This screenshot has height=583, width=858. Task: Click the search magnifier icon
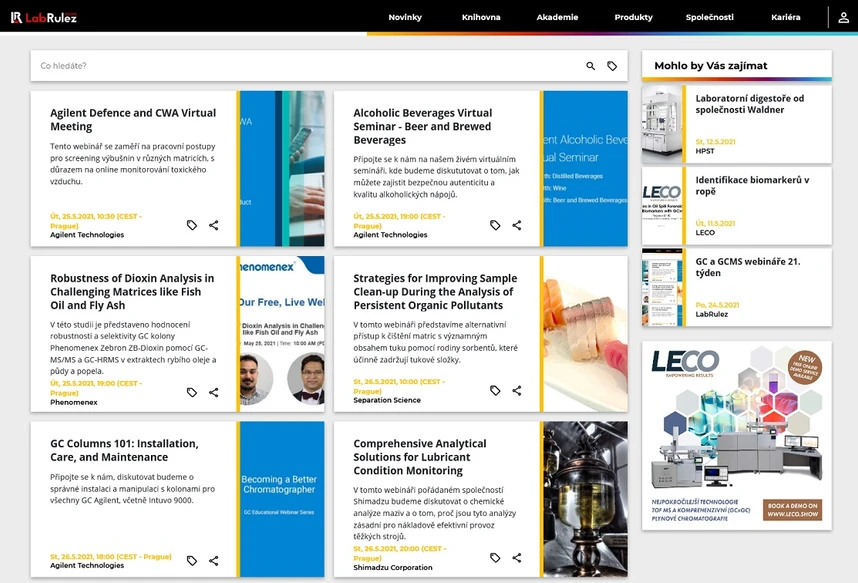coord(590,66)
